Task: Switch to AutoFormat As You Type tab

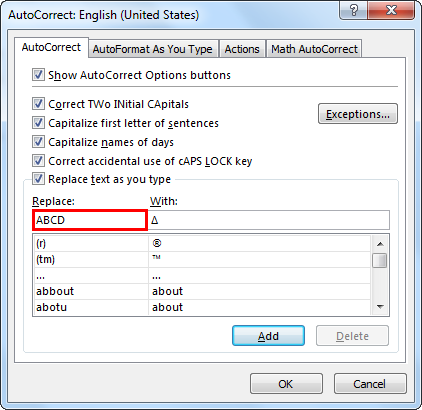Action: point(153,49)
